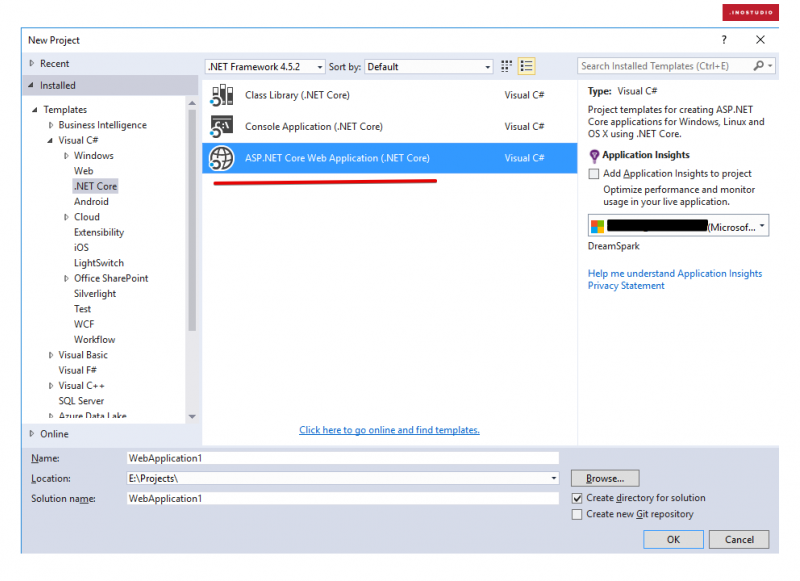Select Workflow in the templates tree
800x581 pixels.
(94, 340)
